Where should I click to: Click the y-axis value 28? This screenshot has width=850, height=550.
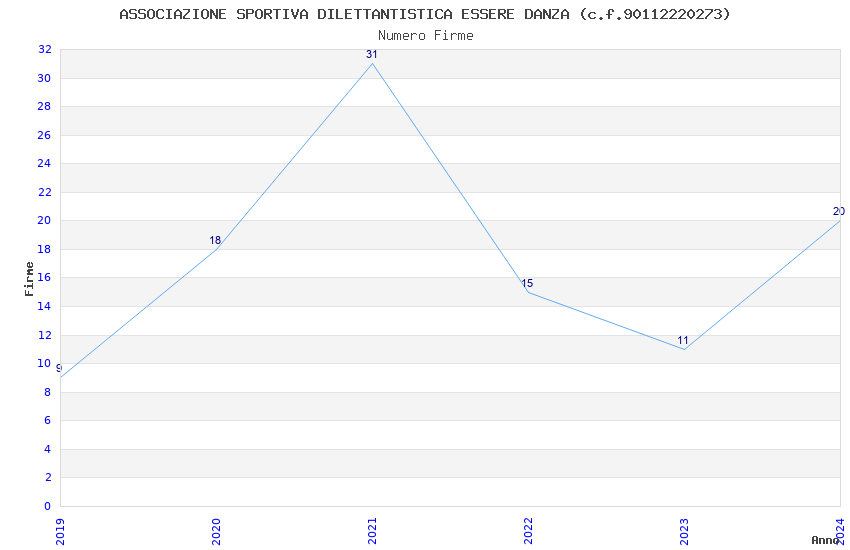(44, 106)
